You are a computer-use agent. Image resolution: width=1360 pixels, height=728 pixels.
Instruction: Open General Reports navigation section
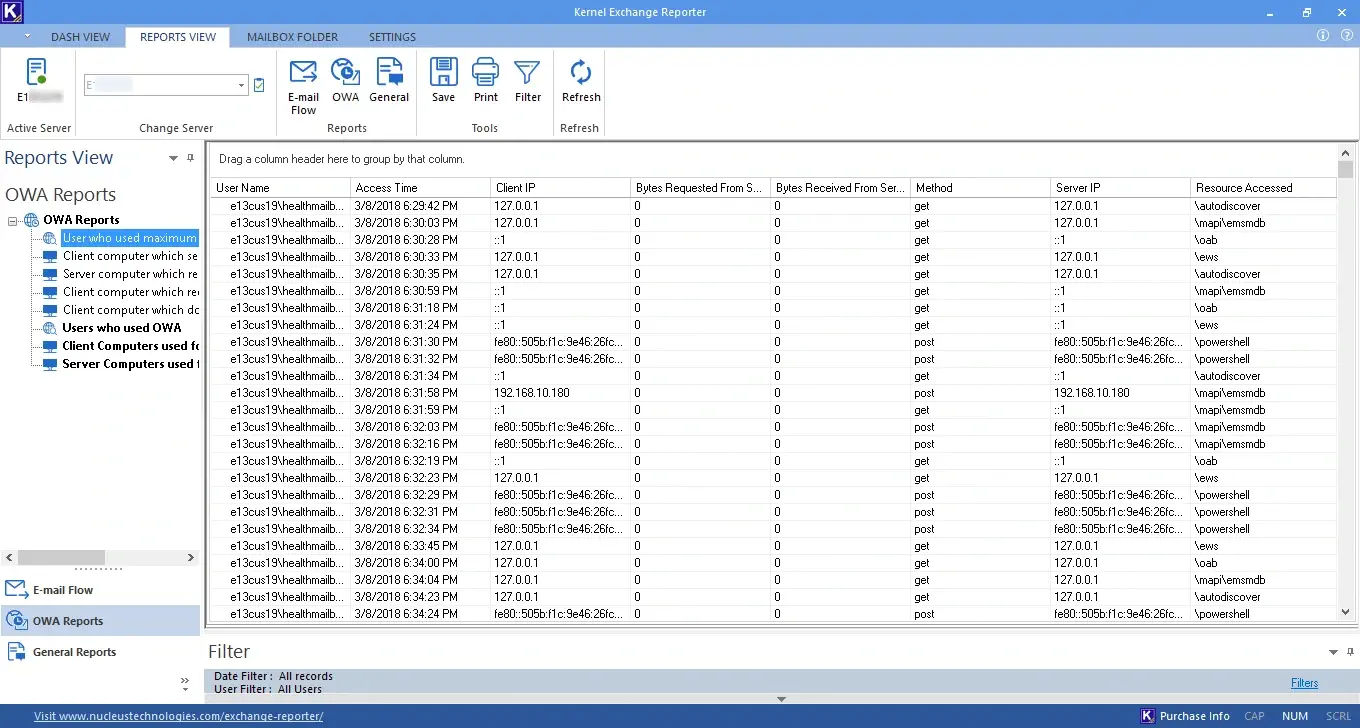101,652
